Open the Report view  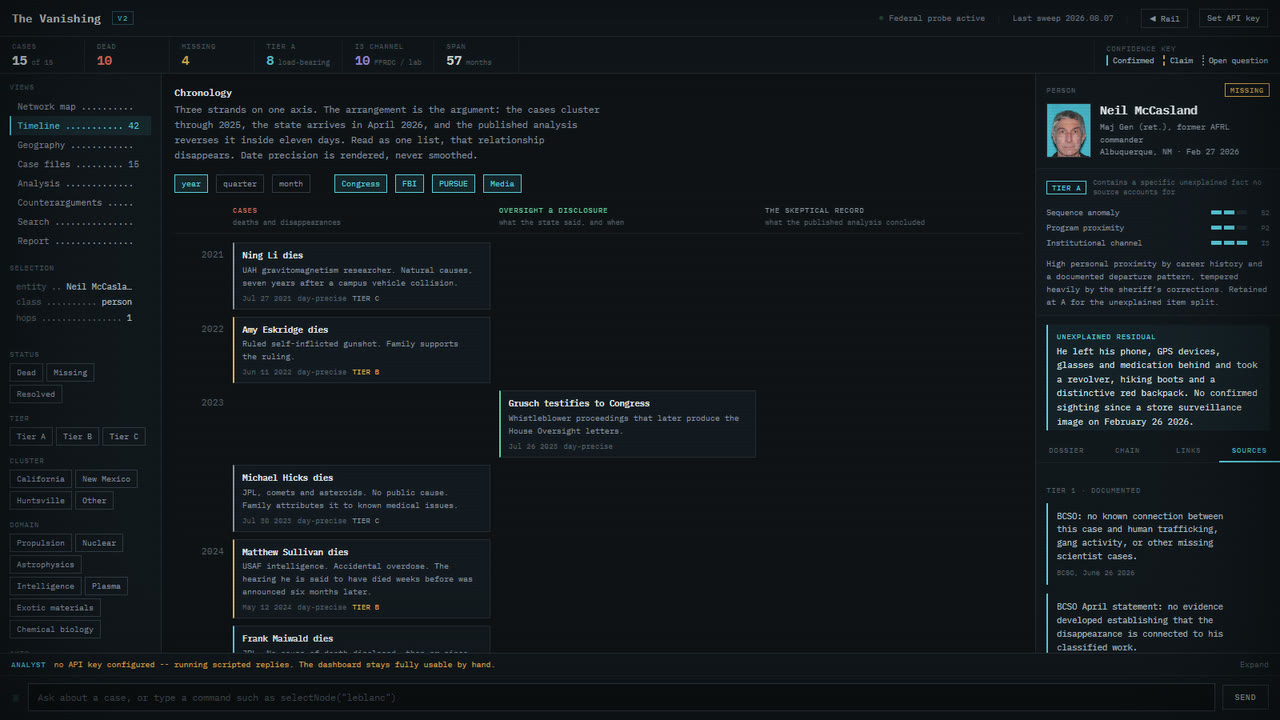click(x=80, y=241)
